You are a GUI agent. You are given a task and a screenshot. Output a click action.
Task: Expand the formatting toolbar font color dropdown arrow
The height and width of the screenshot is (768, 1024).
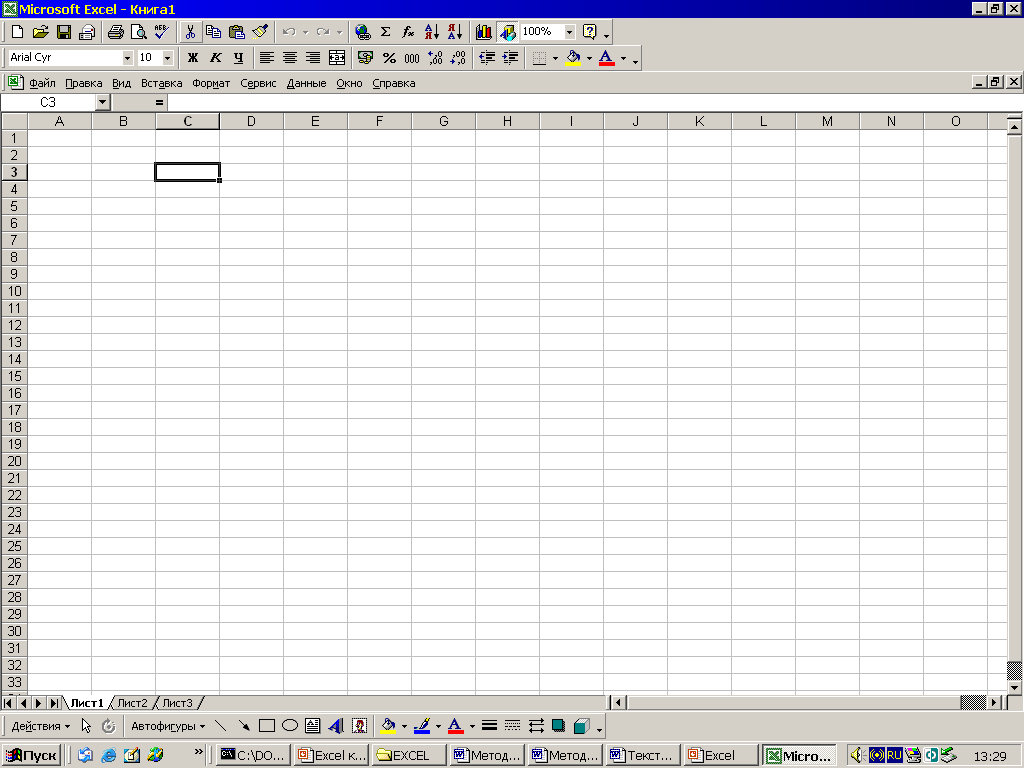(x=623, y=57)
